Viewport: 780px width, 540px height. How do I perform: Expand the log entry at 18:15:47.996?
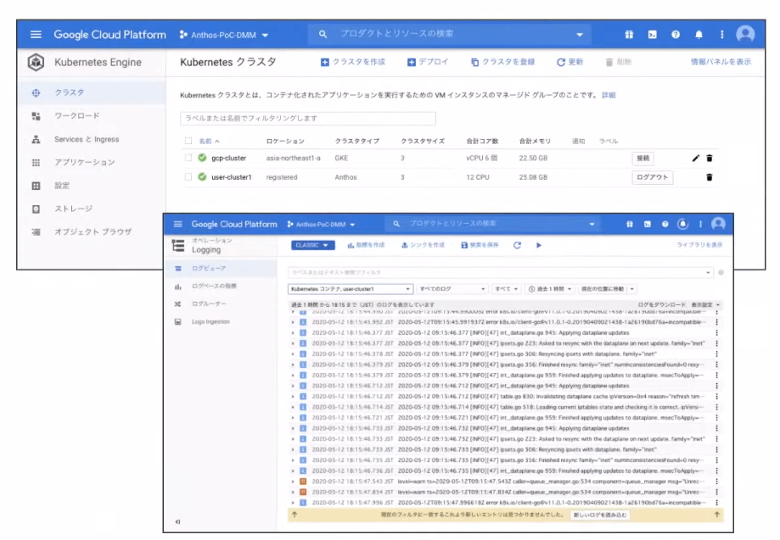(293, 503)
